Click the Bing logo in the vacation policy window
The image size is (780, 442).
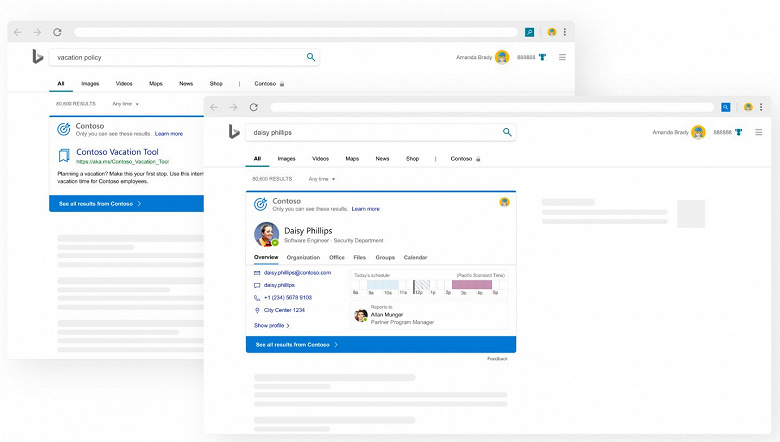37,57
